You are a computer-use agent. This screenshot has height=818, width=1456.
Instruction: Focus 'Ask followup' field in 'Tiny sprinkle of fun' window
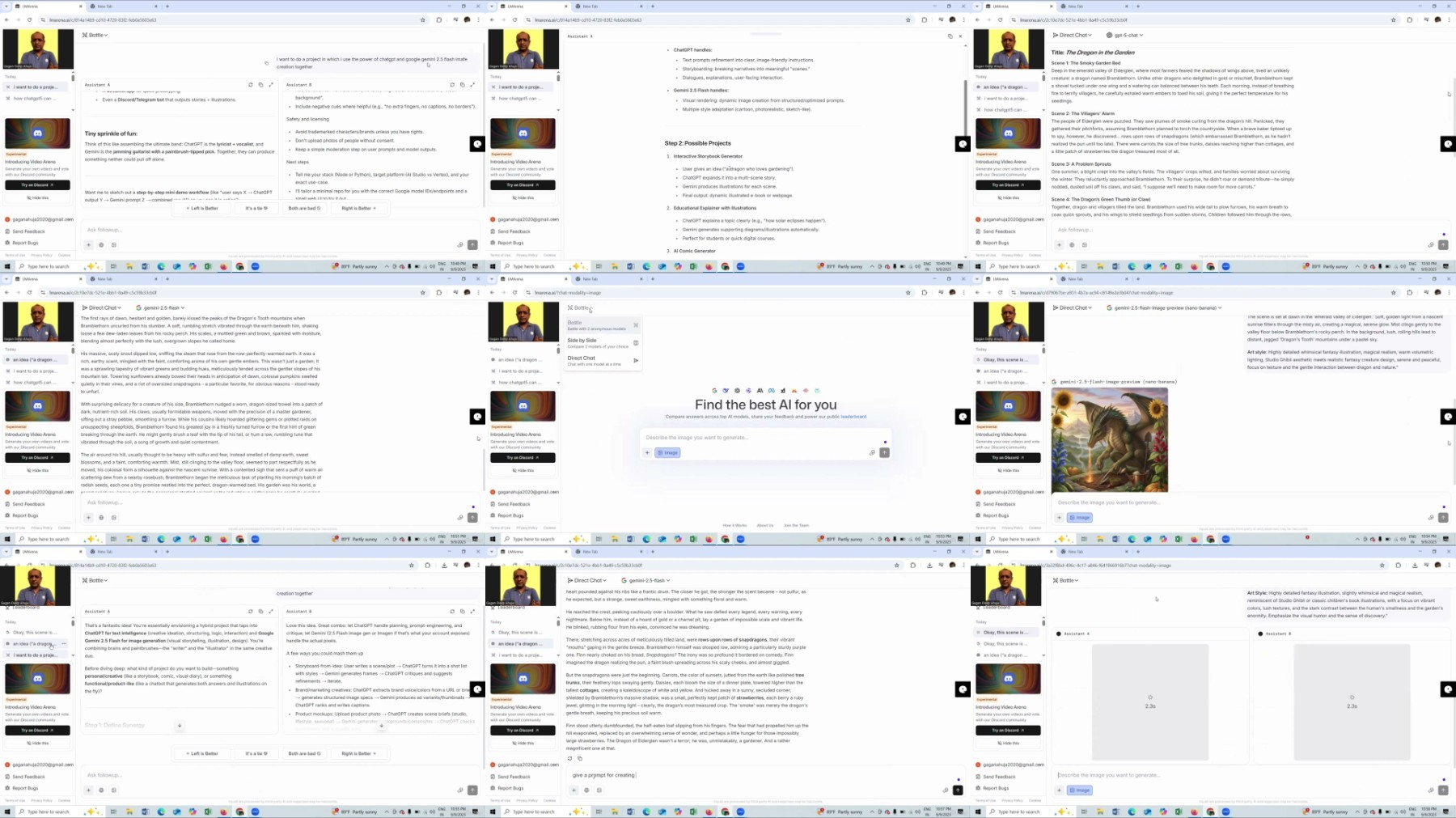point(275,230)
